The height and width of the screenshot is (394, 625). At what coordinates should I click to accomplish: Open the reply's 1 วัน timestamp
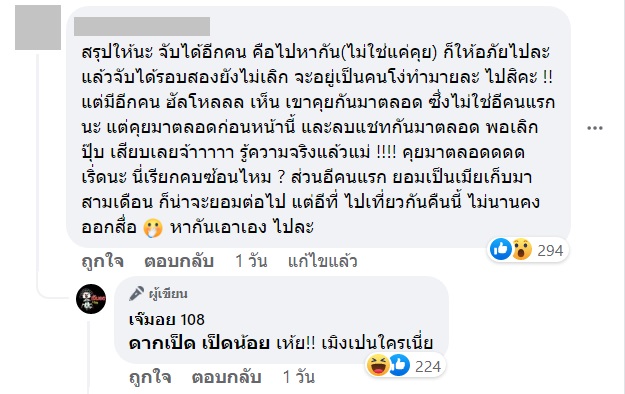[x=299, y=377]
